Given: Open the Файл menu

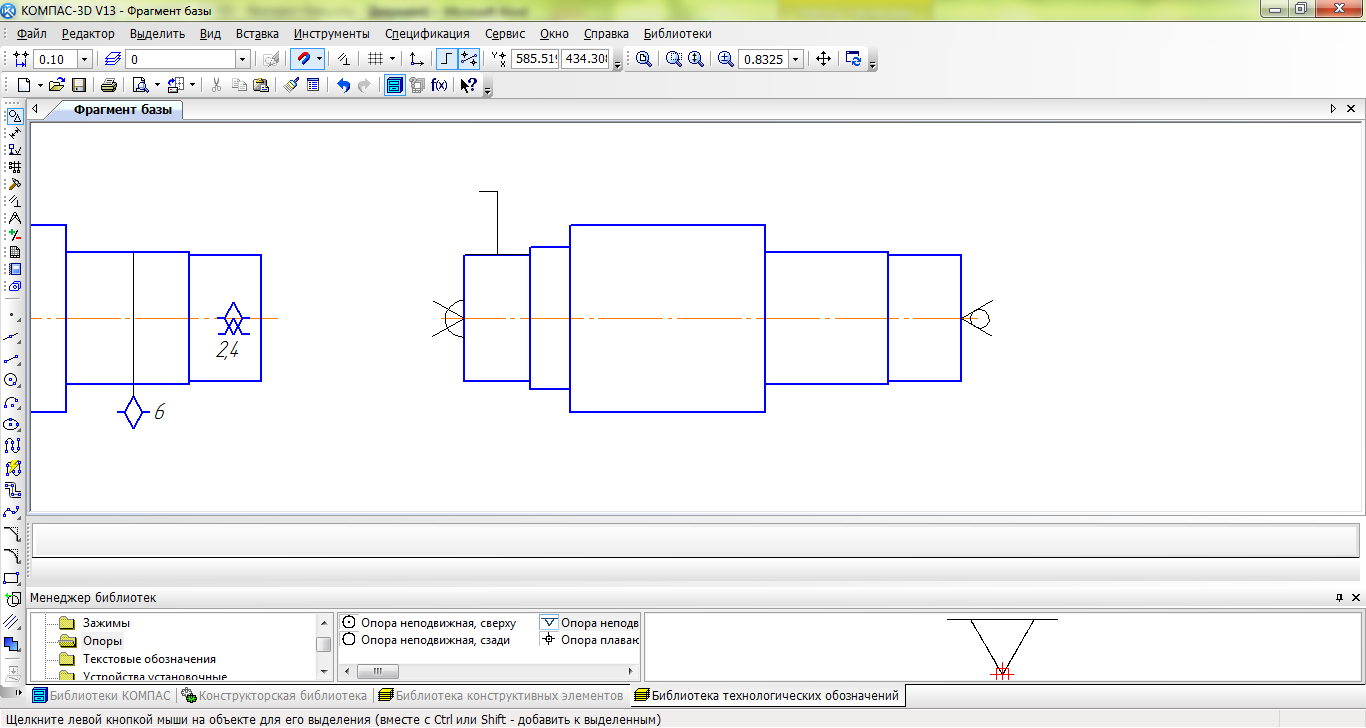Looking at the screenshot, I should (32, 33).
